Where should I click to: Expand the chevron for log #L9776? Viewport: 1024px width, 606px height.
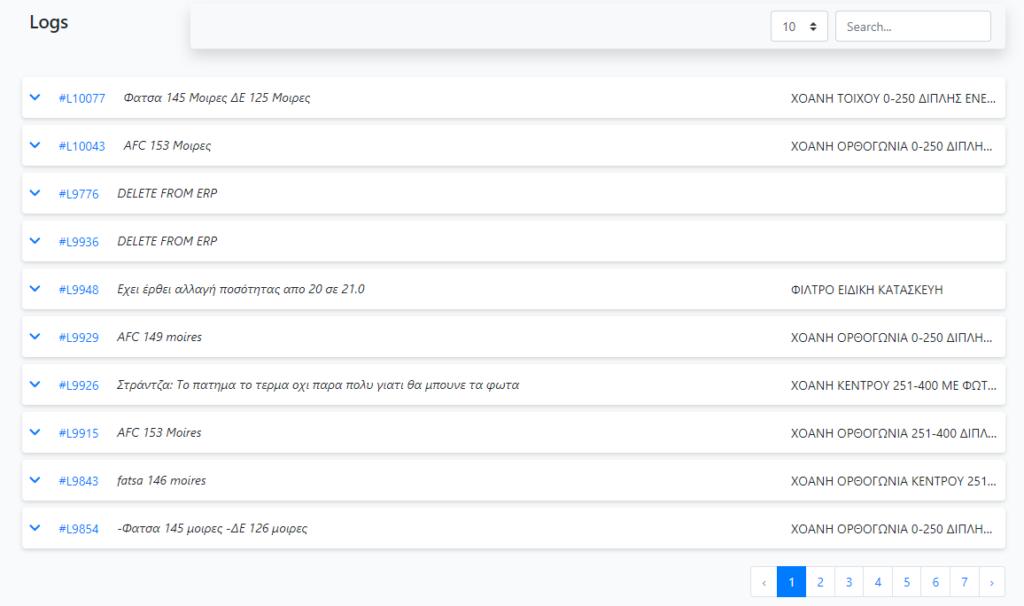[35, 193]
